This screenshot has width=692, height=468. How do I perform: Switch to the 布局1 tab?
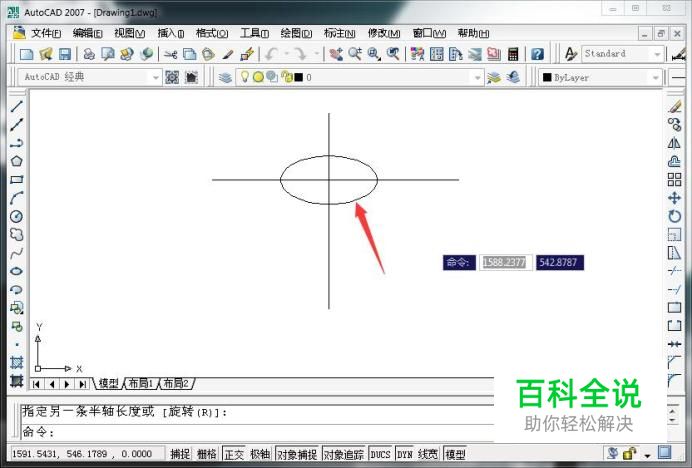coord(140,383)
